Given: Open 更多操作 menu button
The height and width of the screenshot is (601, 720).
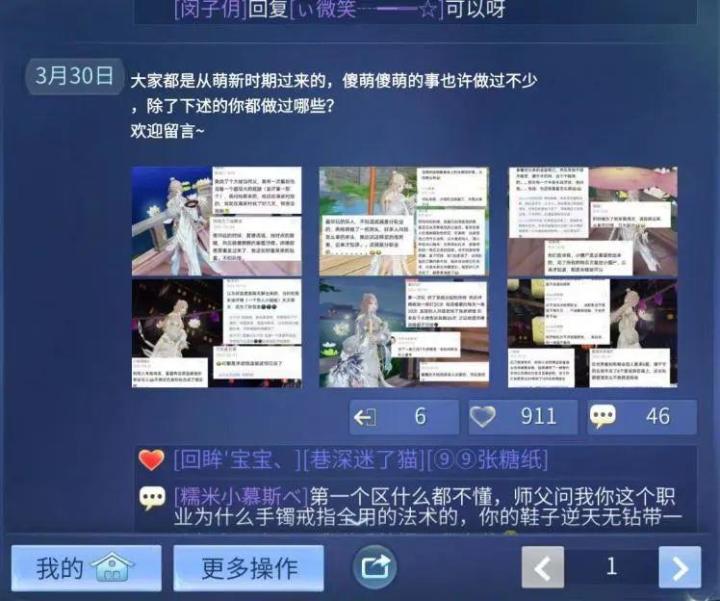Looking at the screenshot, I should pyautogui.click(x=248, y=568).
